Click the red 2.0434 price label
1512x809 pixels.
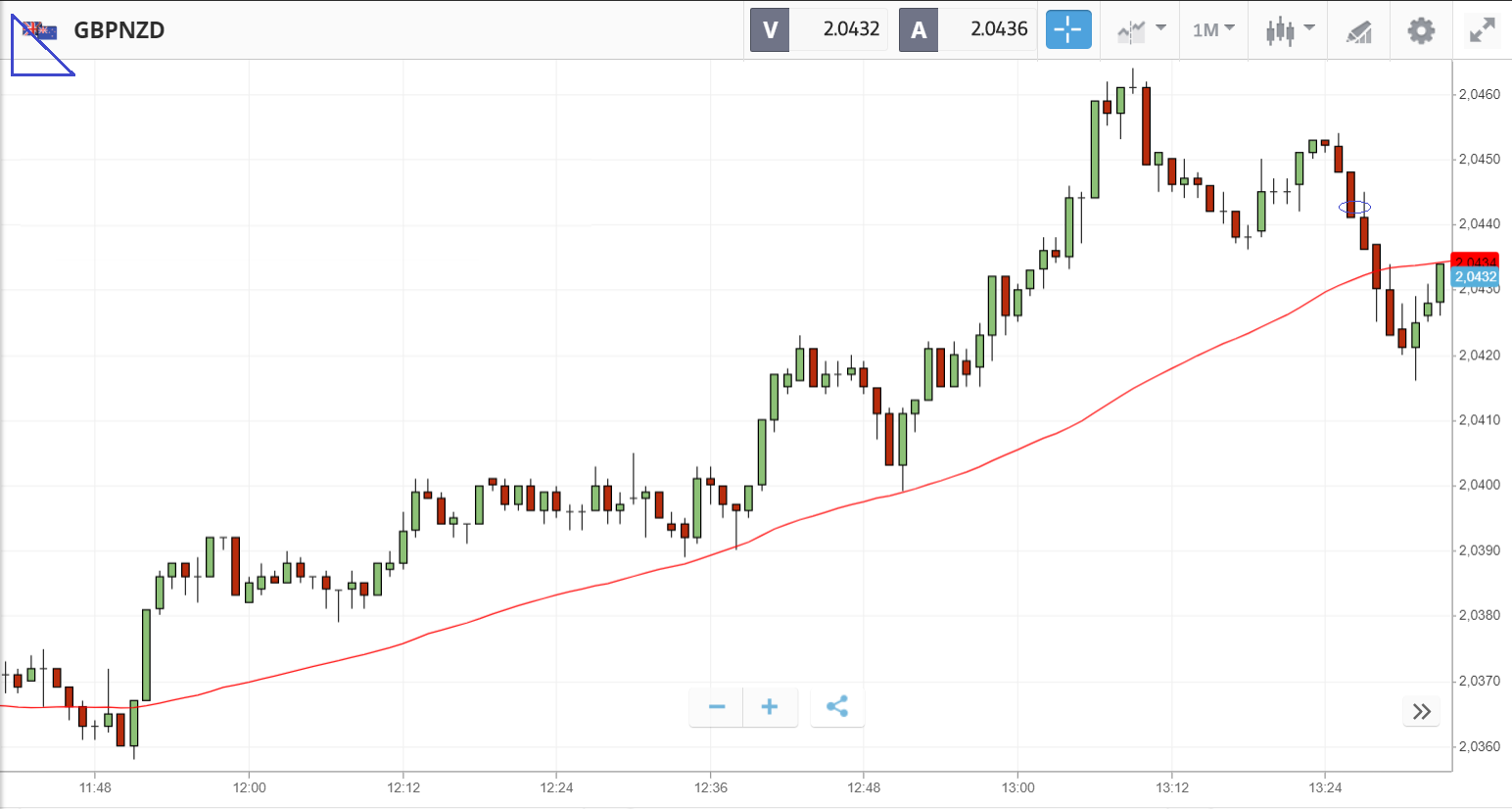coord(1475,261)
